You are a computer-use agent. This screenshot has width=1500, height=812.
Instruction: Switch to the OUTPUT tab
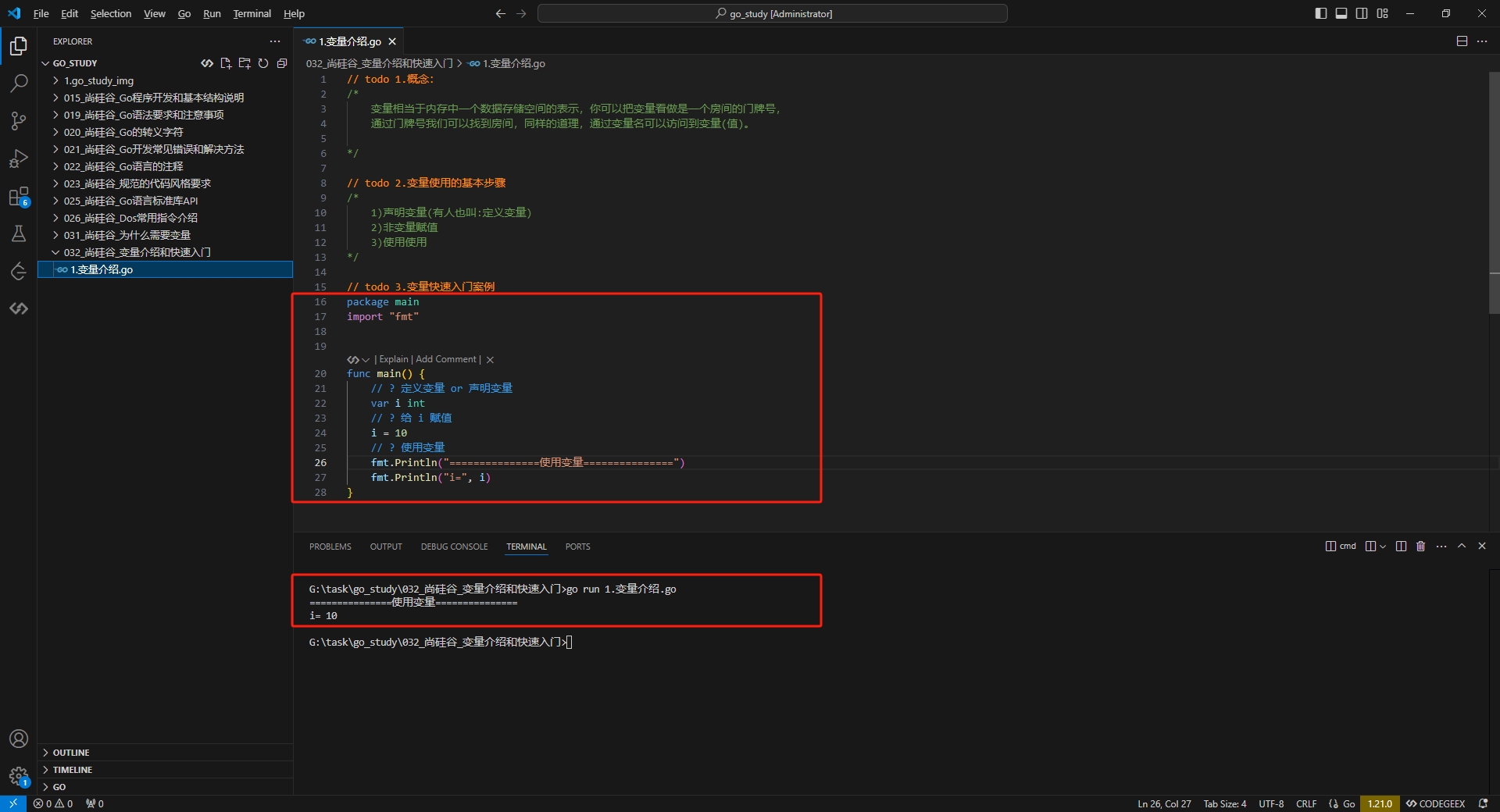[386, 547]
